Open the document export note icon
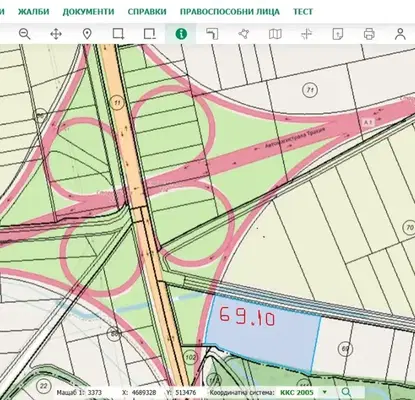Screen dimensions: 415x400 pos(338,34)
